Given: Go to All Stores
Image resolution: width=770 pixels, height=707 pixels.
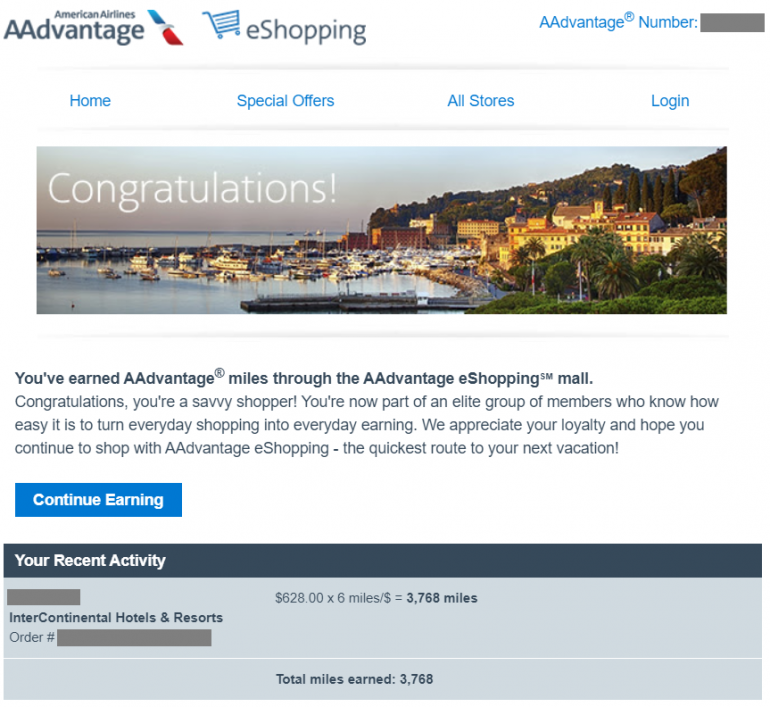Looking at the screenshot, I should (480, 101).
